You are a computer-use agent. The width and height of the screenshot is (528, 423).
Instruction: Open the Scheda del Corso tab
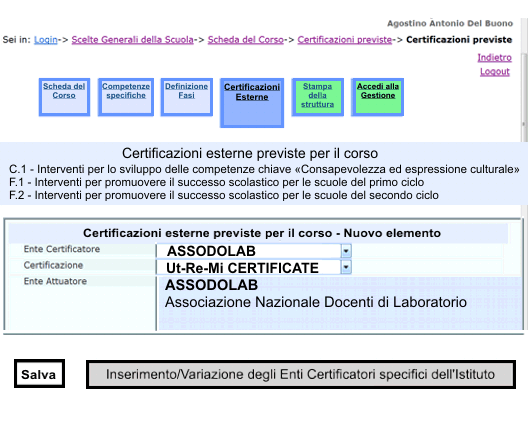pos(64,97)
